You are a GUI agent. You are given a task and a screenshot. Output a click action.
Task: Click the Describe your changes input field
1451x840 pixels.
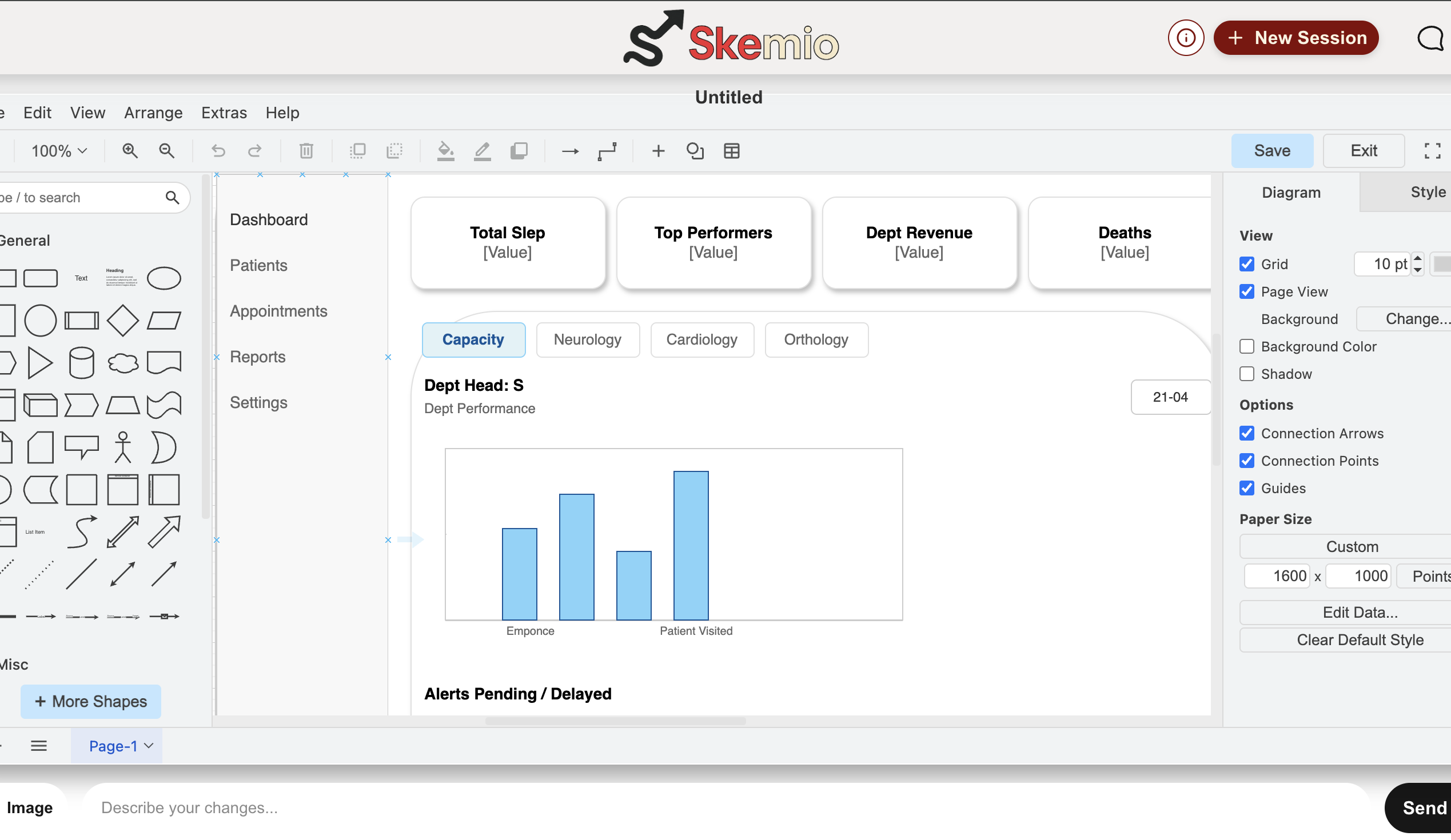pyautogui.click(x=403, y=808)
